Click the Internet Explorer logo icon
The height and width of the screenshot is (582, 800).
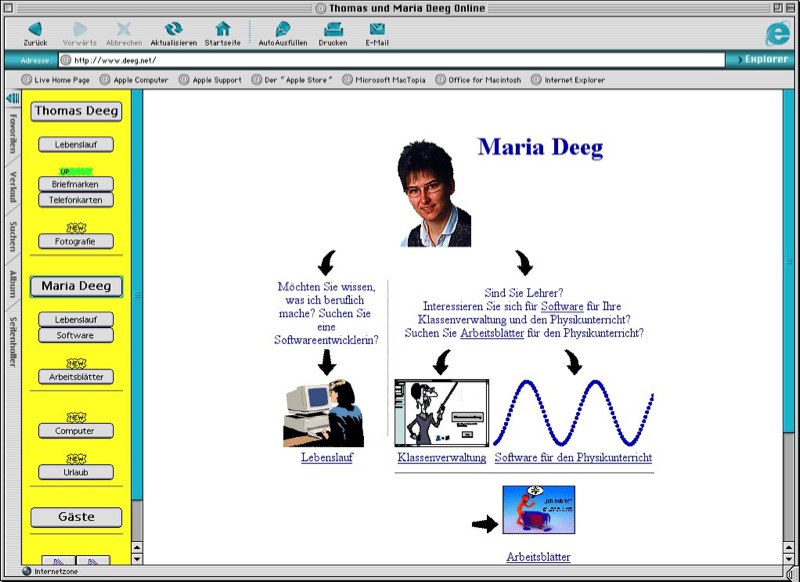point(777,33)
